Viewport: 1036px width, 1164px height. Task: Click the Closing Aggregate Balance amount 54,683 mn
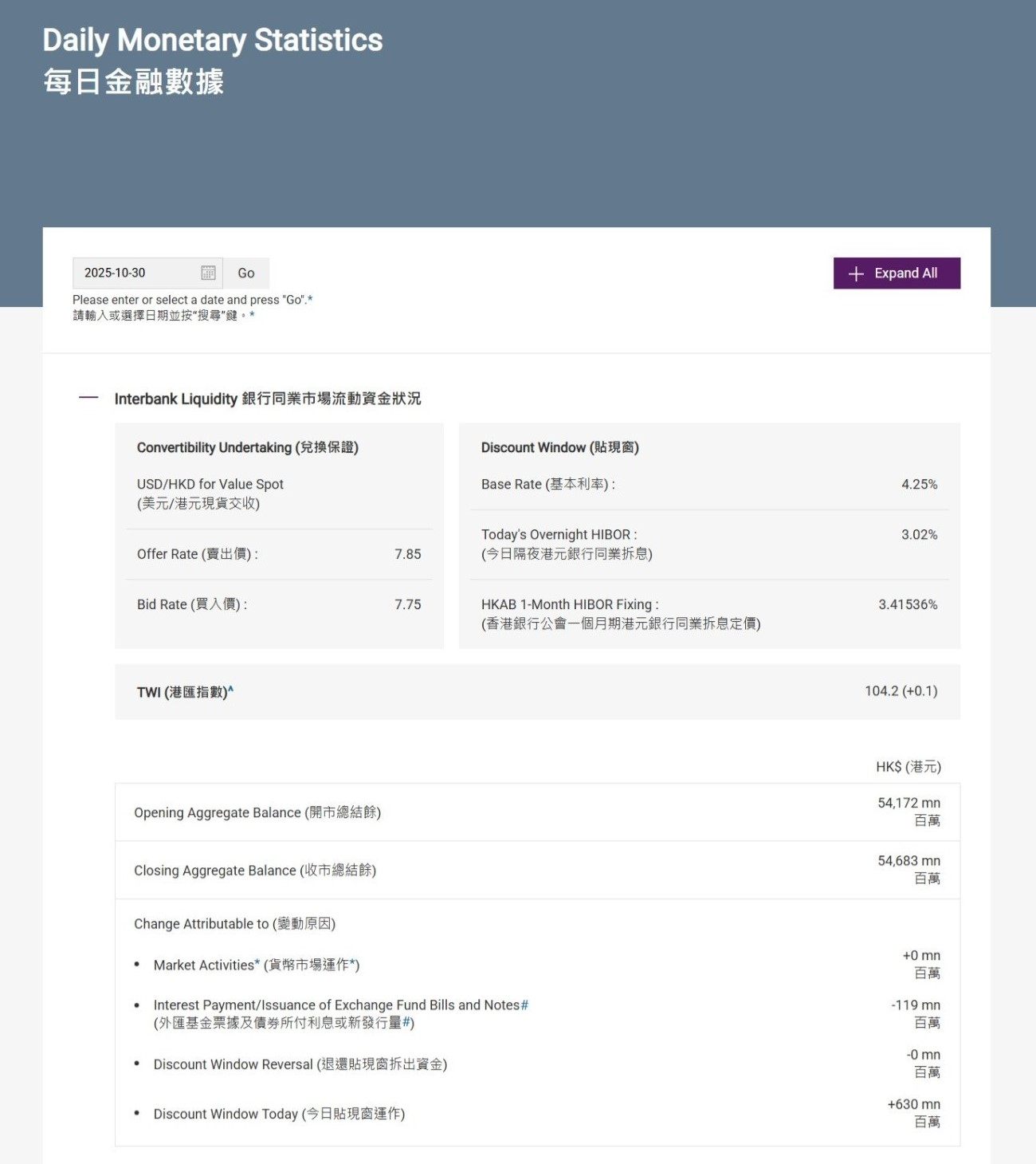[x=908, y=861]
